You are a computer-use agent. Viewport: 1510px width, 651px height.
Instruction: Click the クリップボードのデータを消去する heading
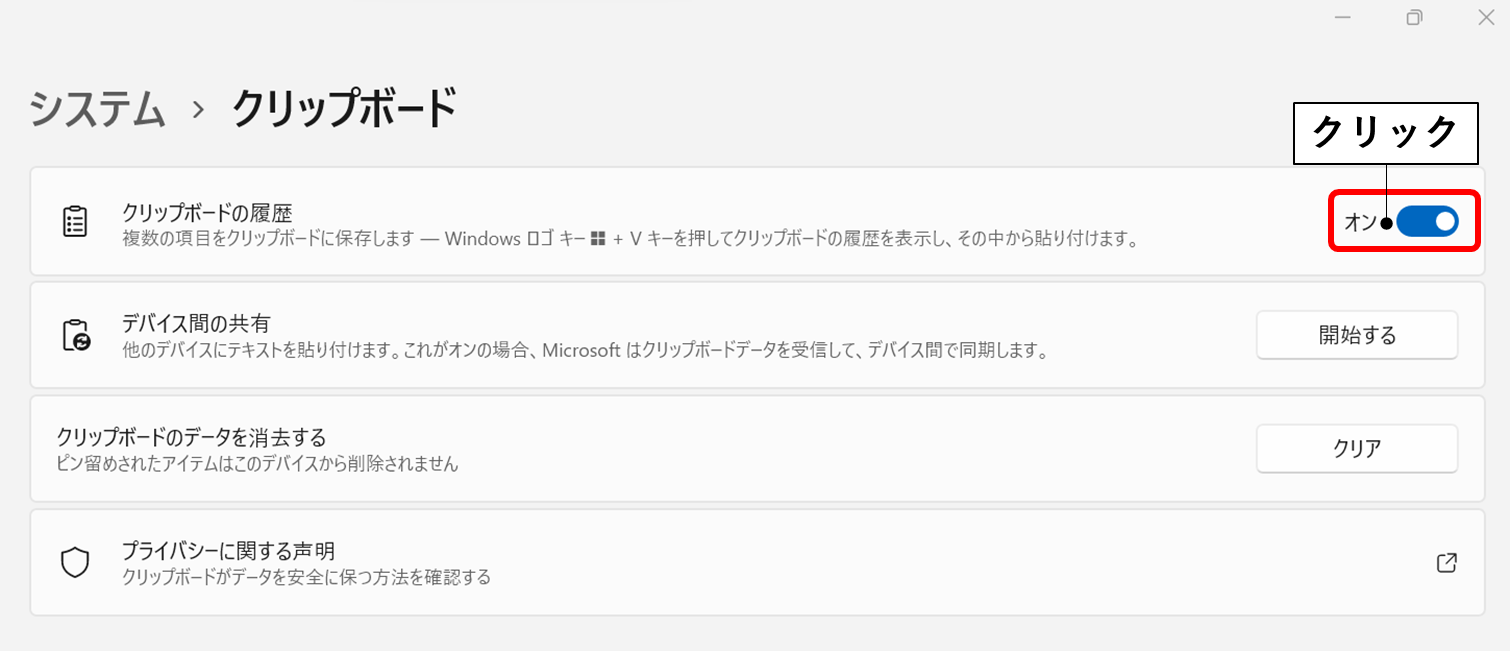192,438
